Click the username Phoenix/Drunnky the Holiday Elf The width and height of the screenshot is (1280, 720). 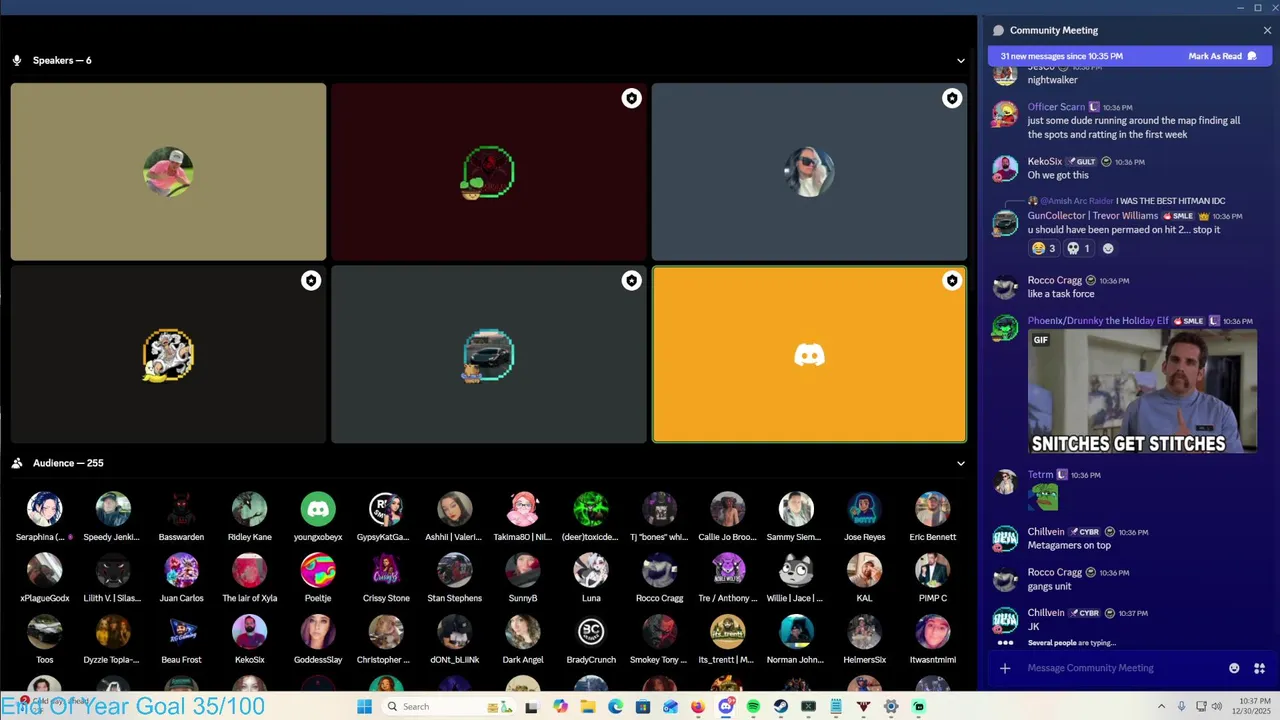1098,321
